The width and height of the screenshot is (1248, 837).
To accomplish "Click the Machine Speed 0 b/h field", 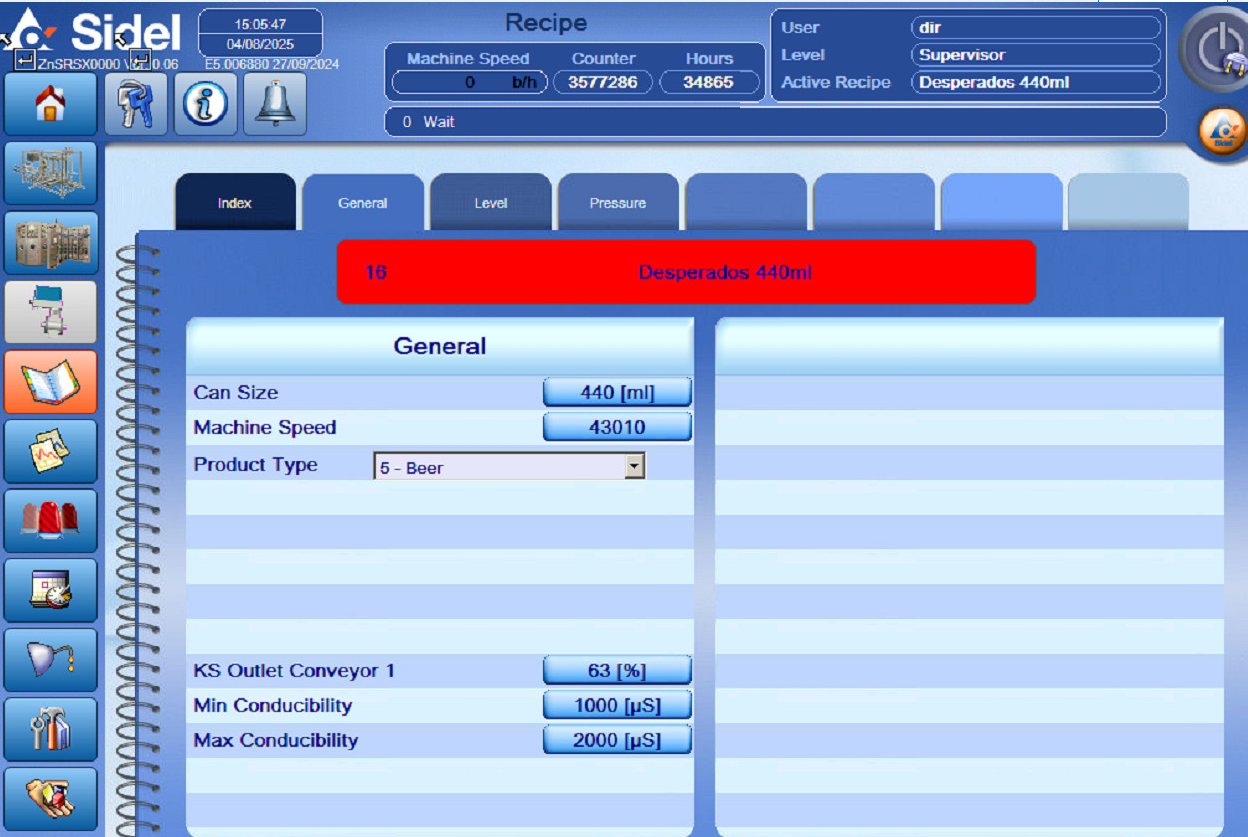I will [x=469, y=83].
